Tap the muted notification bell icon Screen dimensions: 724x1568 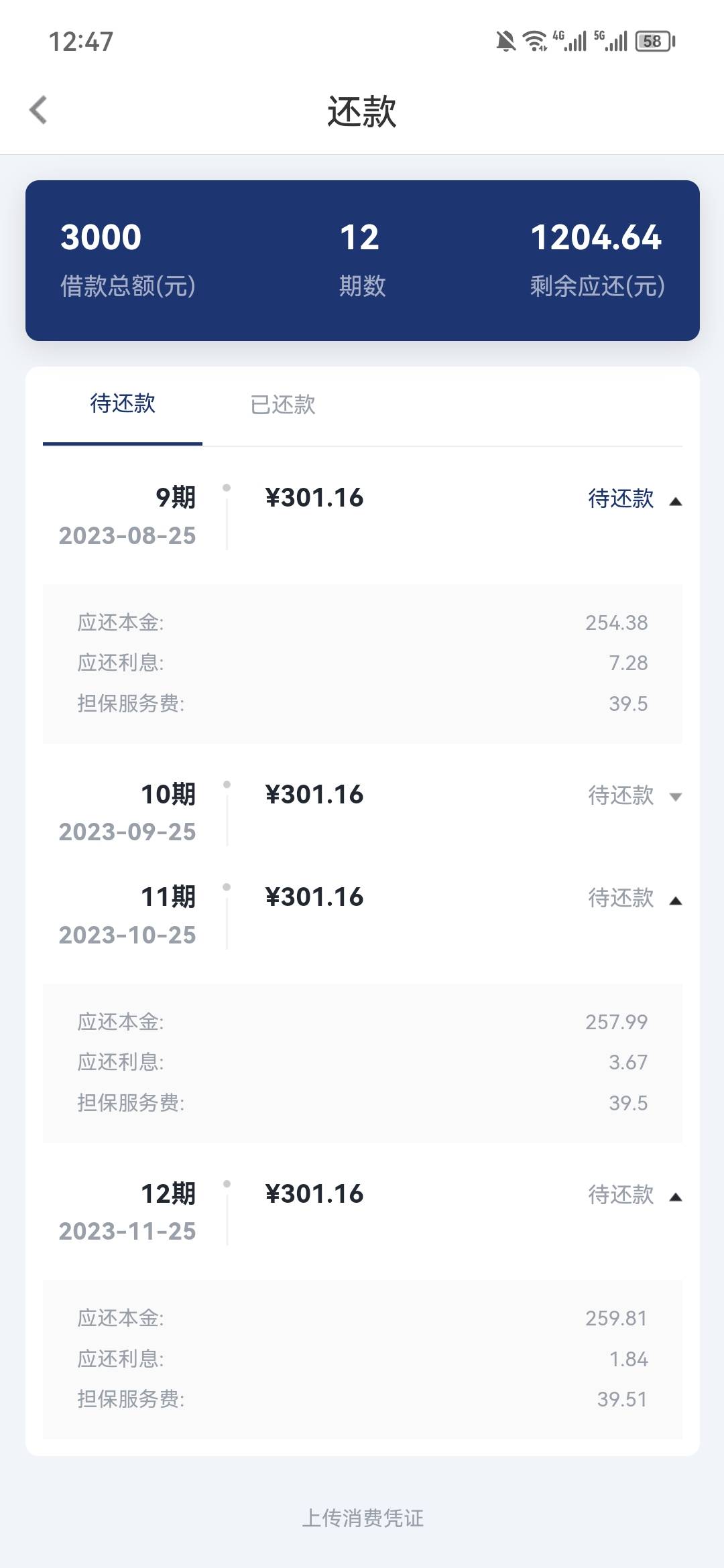click(505, 42)
